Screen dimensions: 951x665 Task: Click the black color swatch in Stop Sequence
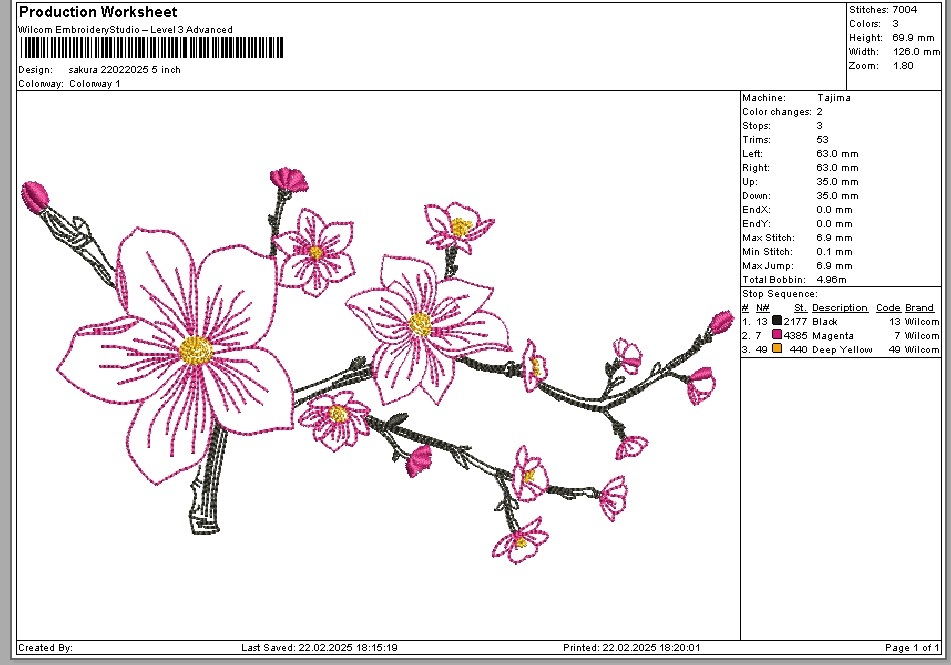(x=777, y=322)
